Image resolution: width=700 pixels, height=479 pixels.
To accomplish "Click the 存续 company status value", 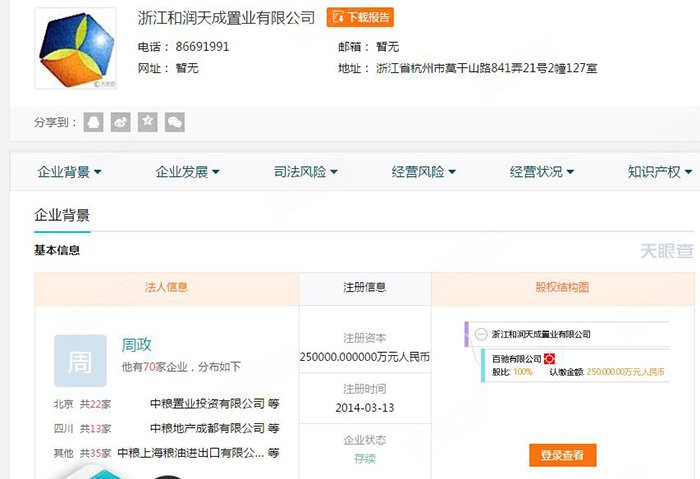I will point(365,458).
